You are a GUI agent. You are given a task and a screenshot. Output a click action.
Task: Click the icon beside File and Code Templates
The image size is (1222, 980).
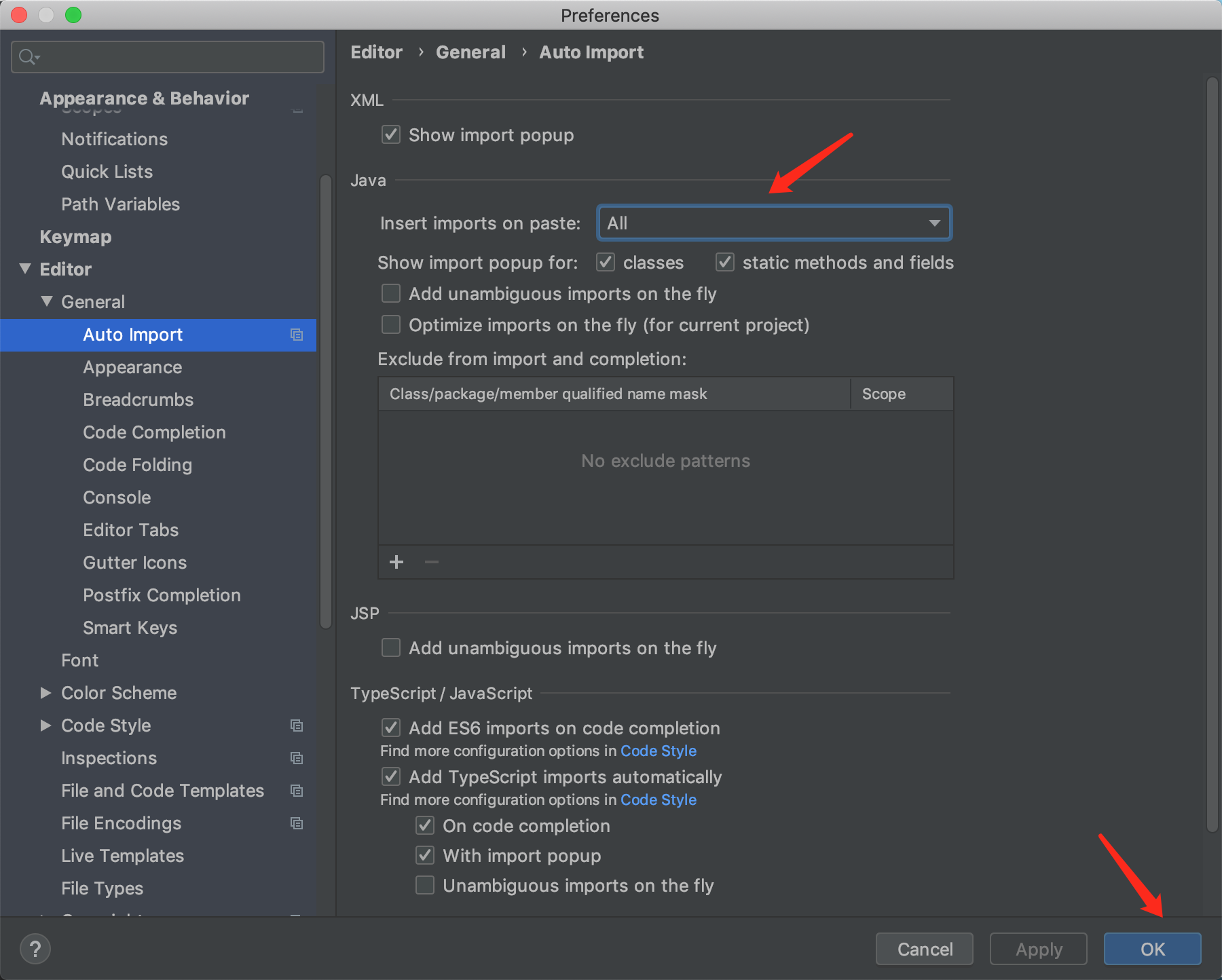pos(297,791)
